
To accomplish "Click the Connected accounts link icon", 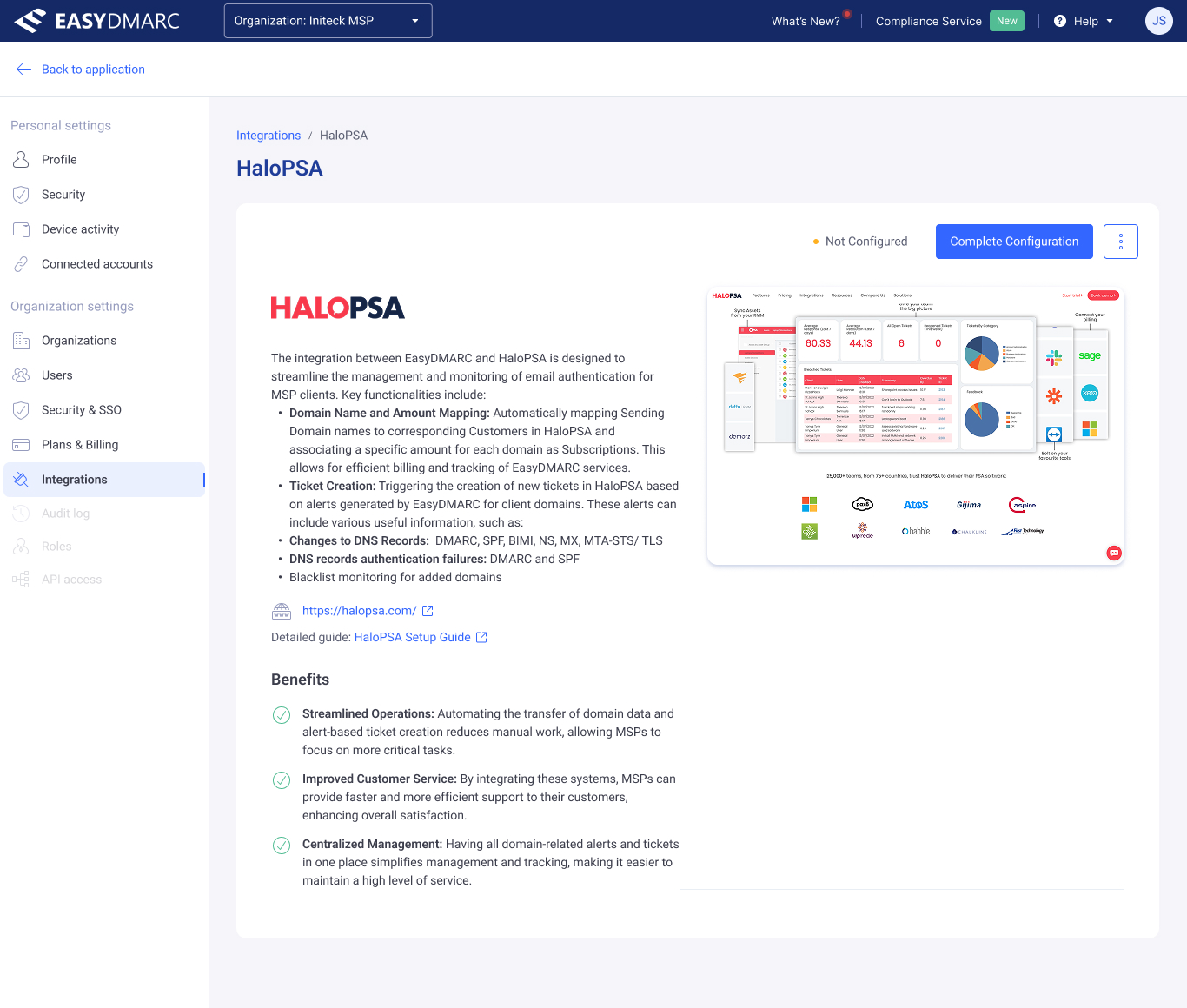I will (21, 264).
